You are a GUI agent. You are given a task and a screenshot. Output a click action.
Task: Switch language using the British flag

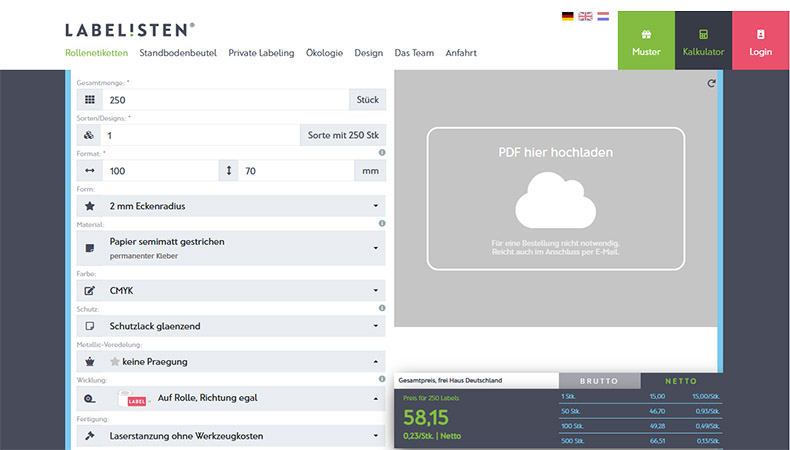tap(585, 16)
